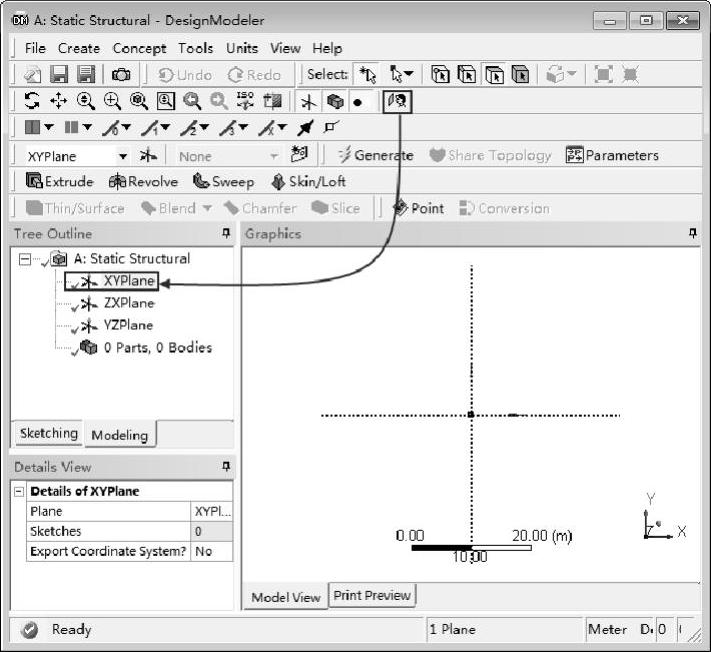Screen dimensions: 711x652
Task: Open the None sketch combo box
Action: (x=229, y=156)
